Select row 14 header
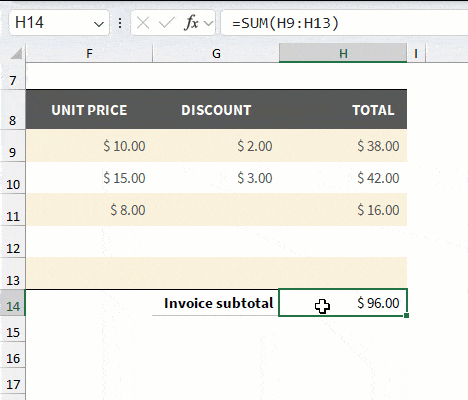 coord(13,303)
